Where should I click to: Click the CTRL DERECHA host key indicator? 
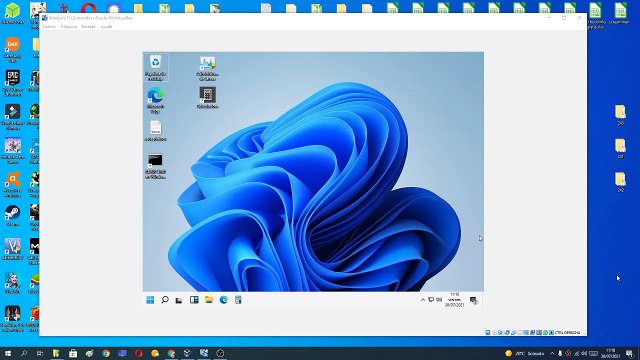(x=567, y=333)
